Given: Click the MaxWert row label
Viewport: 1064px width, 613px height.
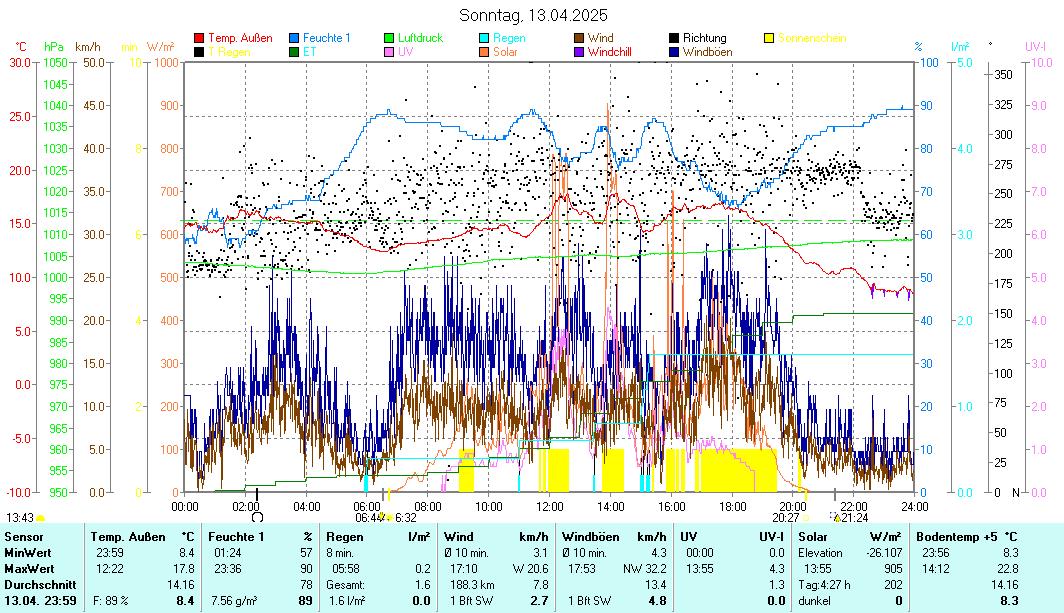Looking at the screenshot, I should (28, 568).
